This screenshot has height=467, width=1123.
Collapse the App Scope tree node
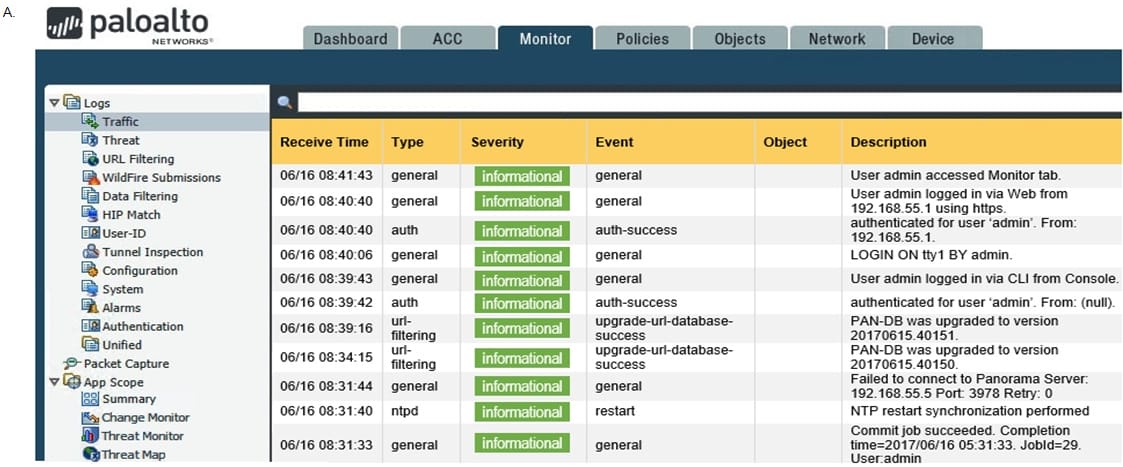pos(53,382)
